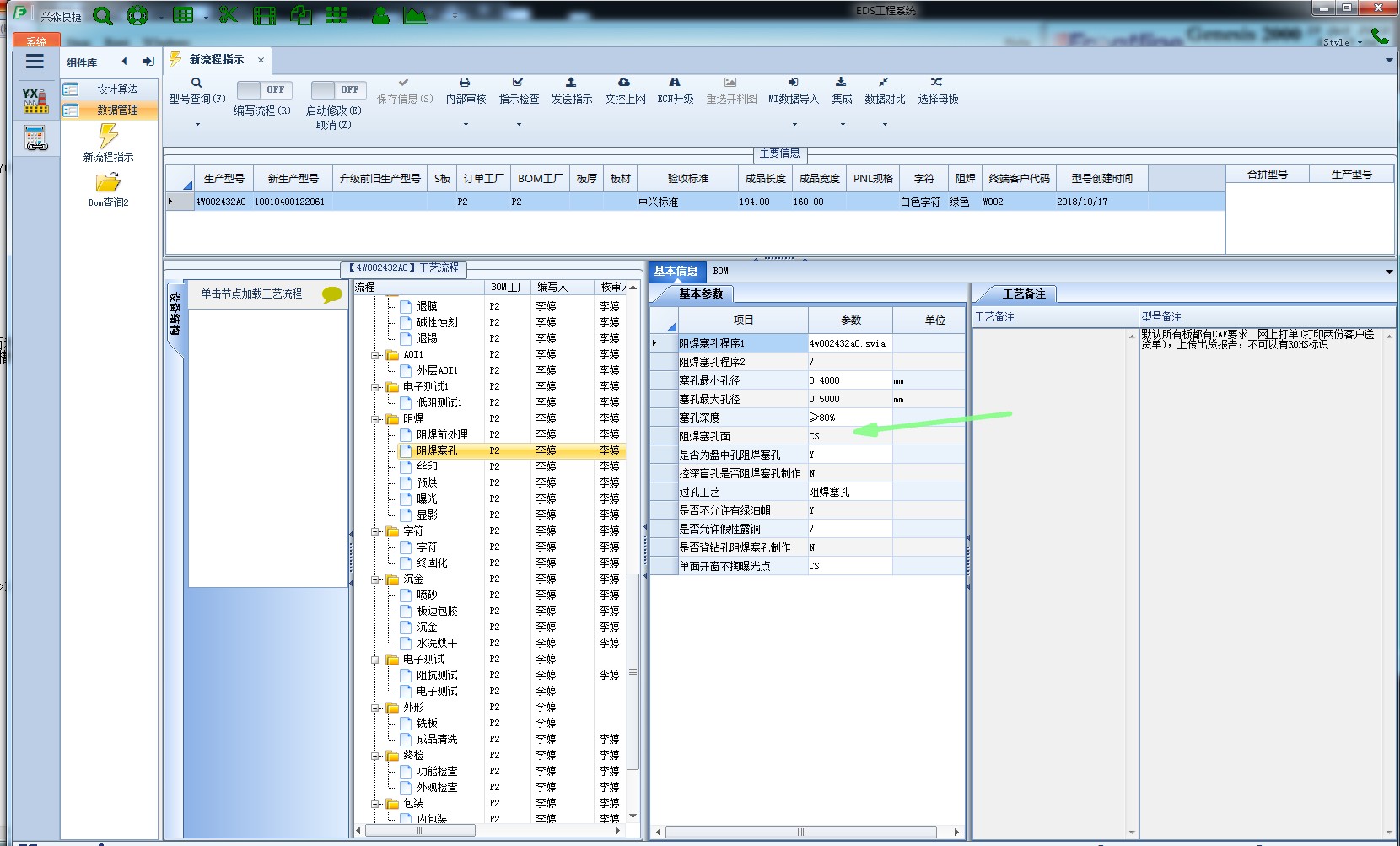1400x846 pixels.
Task: Click MI数据导入 toolbar button
Action: (793, 91)
